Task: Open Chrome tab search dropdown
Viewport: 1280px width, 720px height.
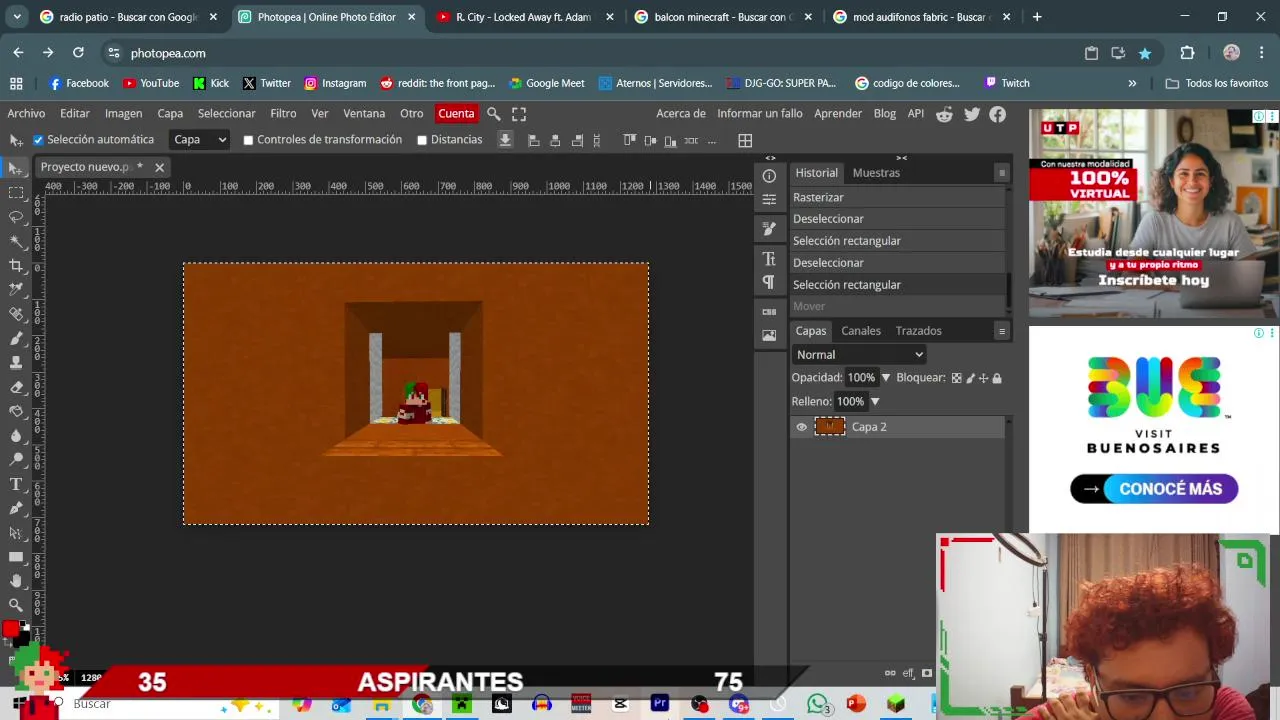Action: coord(17,17)
